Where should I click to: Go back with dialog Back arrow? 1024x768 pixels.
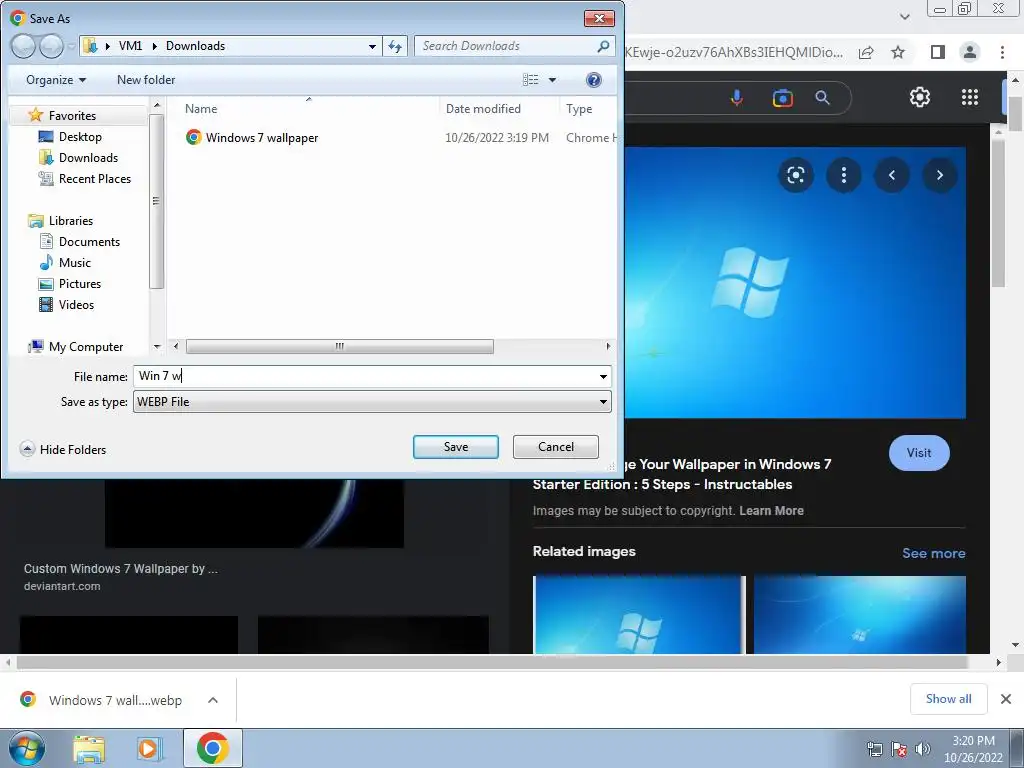[24, 46]
